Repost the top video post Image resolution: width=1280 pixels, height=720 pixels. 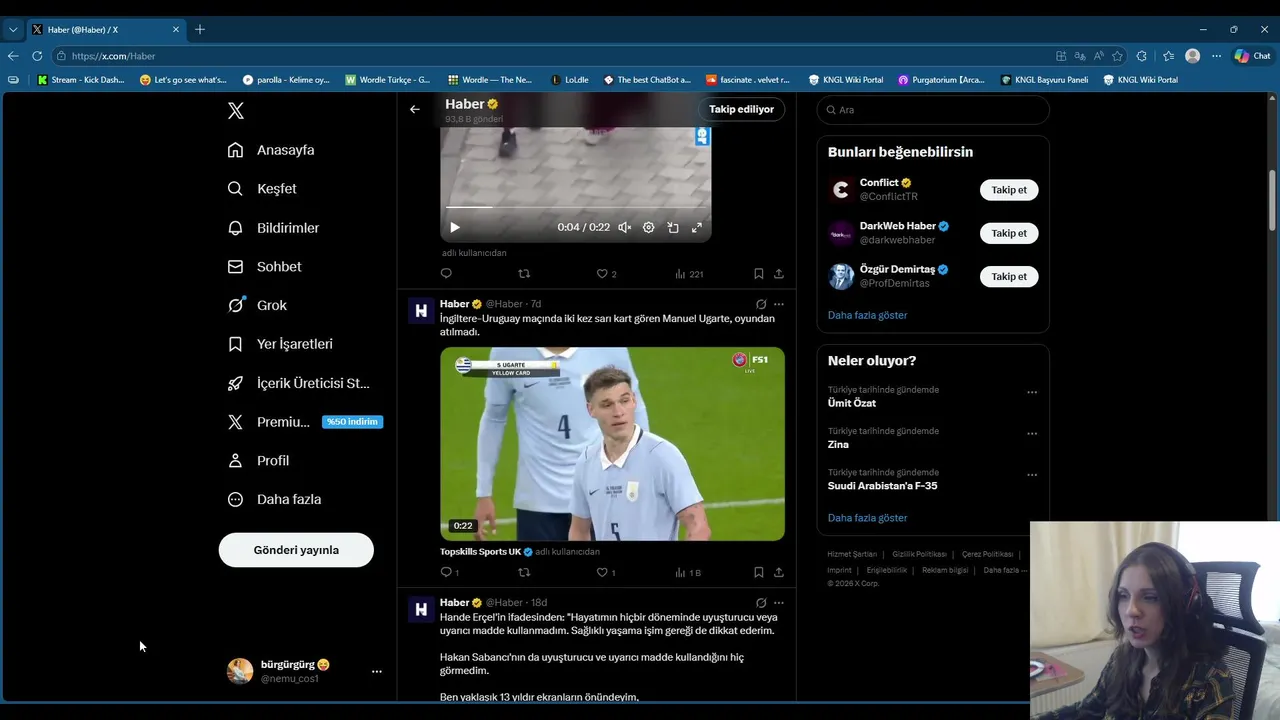[x=524, y=273]
